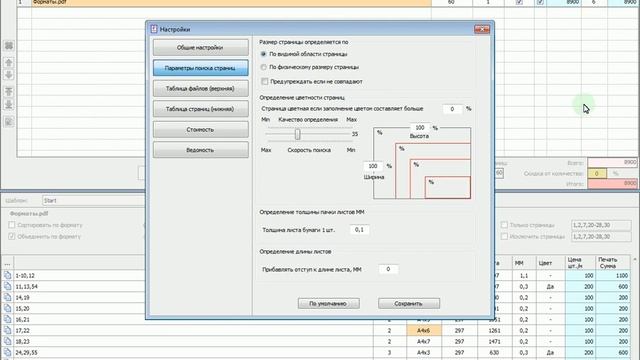Click the 'Только страницы' page range field

coord(601,225)
